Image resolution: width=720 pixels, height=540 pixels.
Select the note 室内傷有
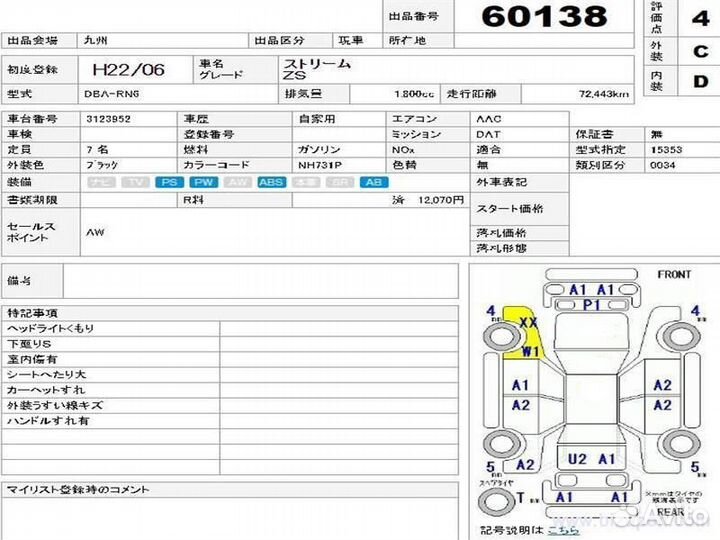click(x=32, y=360)
